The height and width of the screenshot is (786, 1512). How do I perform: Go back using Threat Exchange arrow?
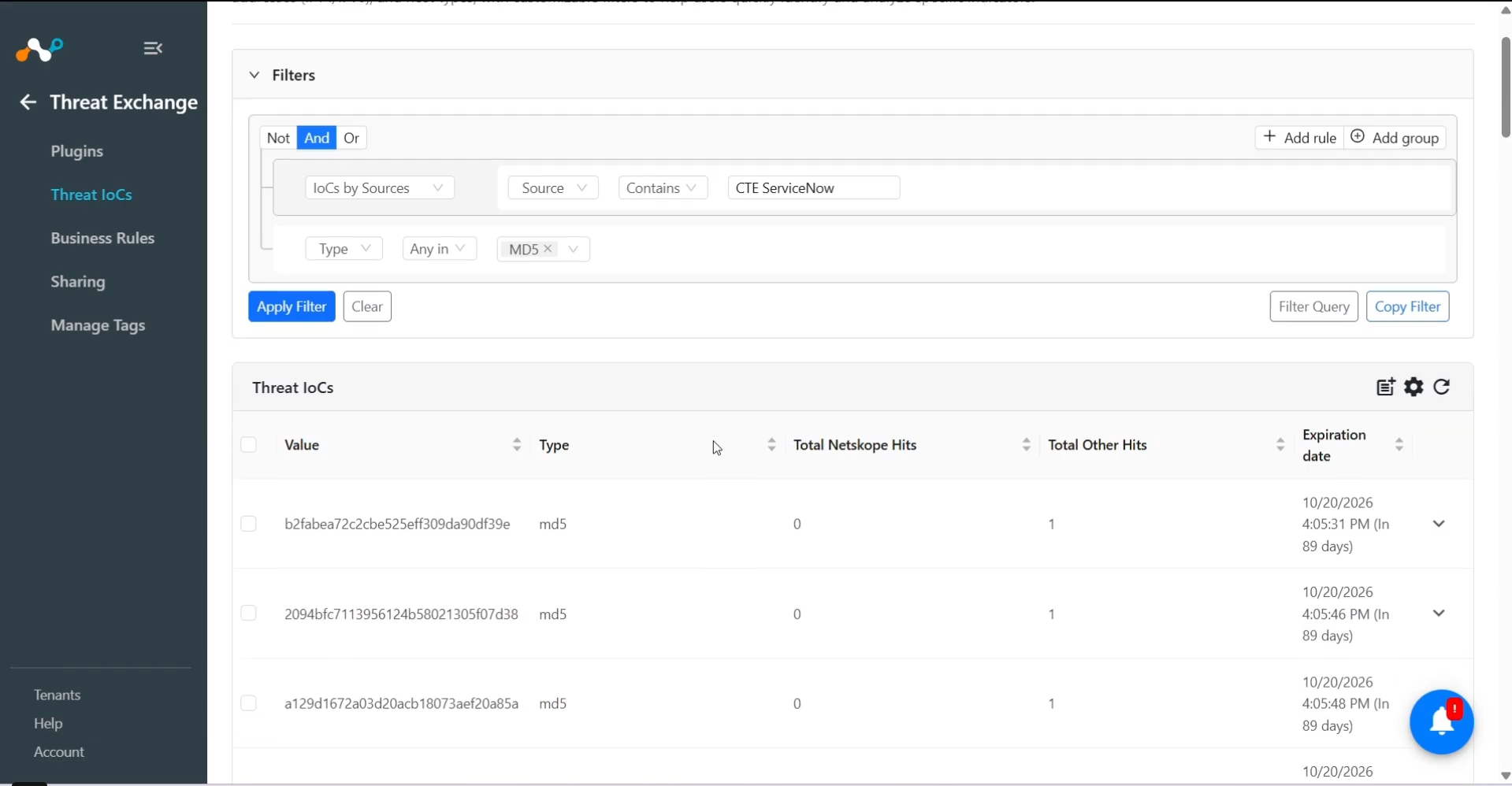28,102
